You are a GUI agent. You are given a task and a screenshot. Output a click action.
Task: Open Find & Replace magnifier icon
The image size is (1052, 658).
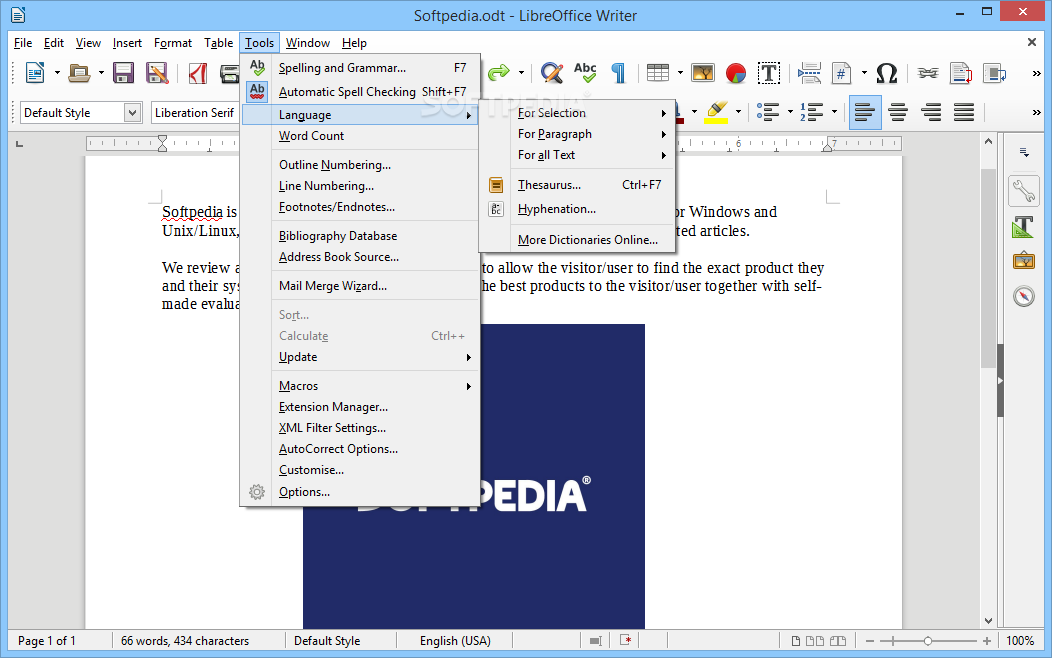click(x=551, y=72)
